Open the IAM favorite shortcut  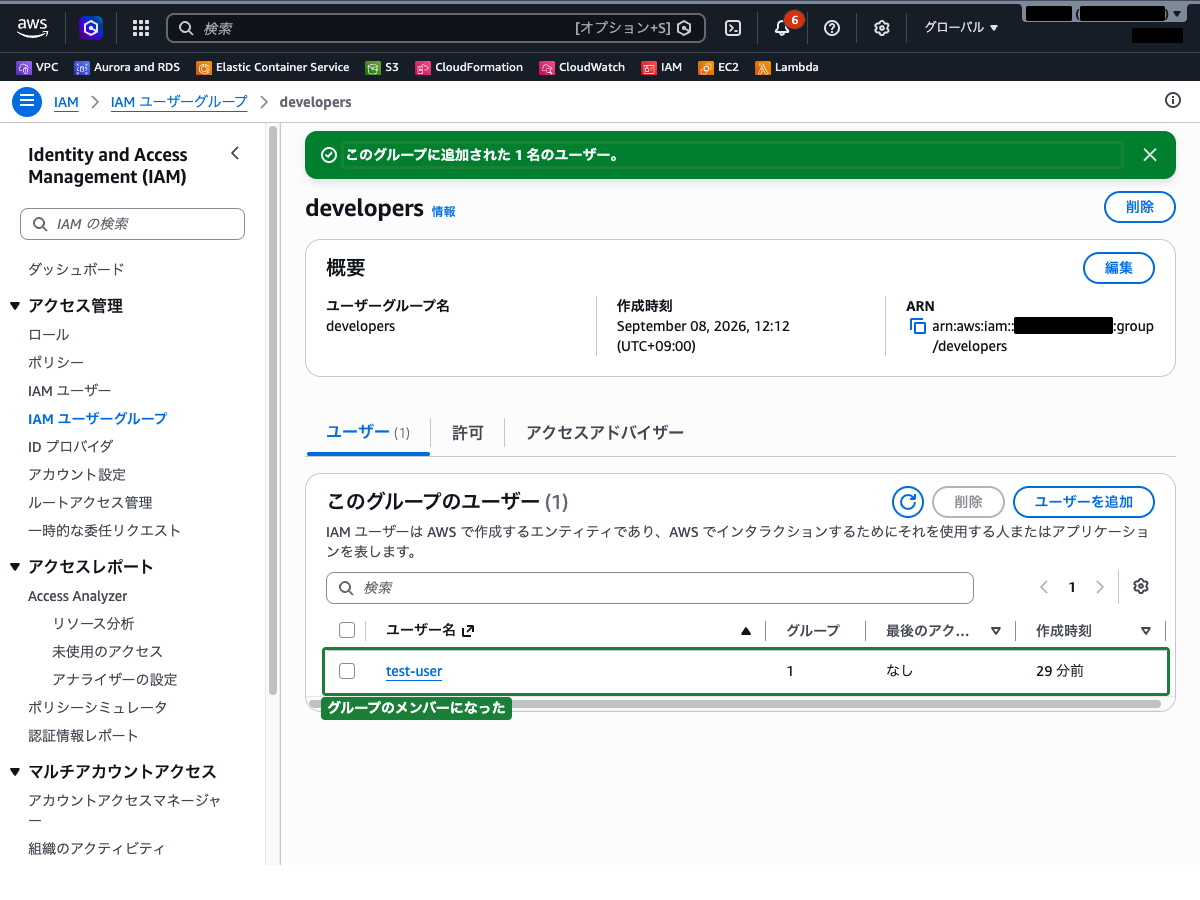[x=662, y=68]
